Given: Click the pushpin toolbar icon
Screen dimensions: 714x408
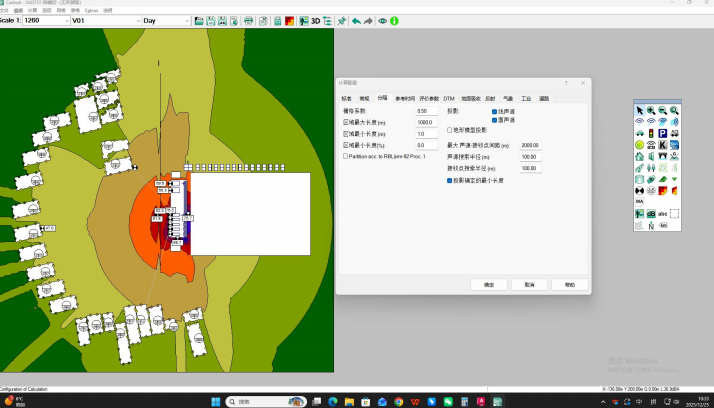Looking at the screenshot, I should pos(342,21).
